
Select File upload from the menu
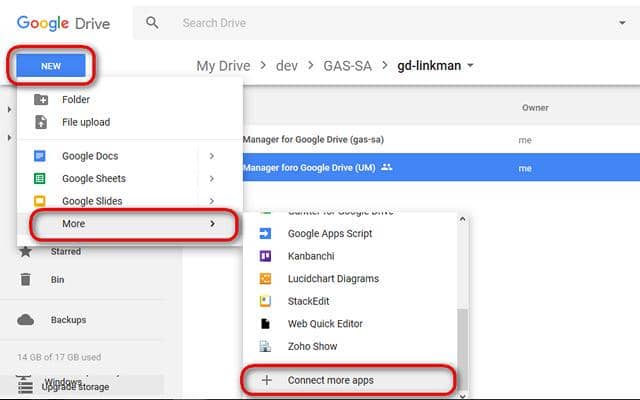tap(86, 122)
